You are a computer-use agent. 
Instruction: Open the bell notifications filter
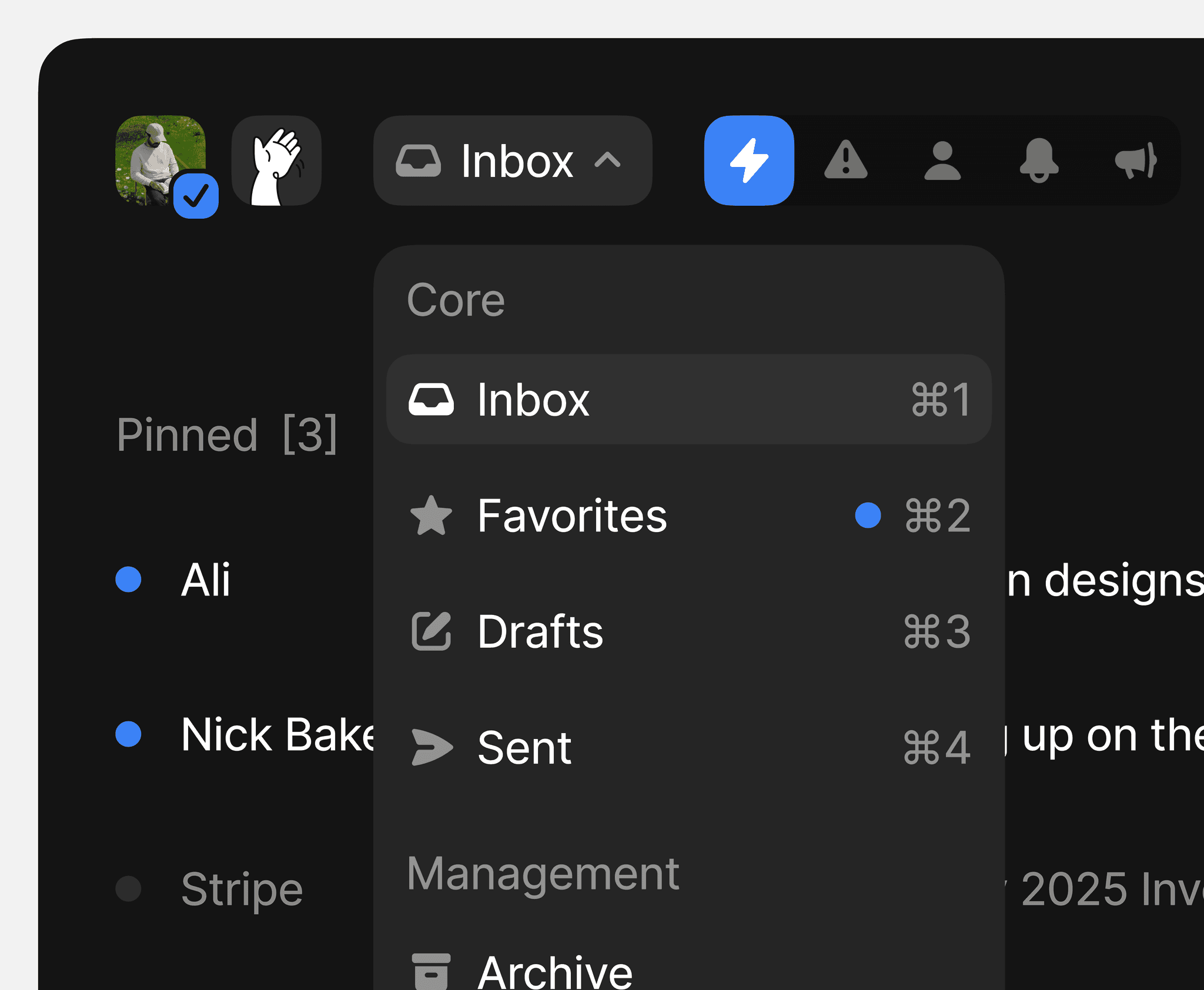1039,160
